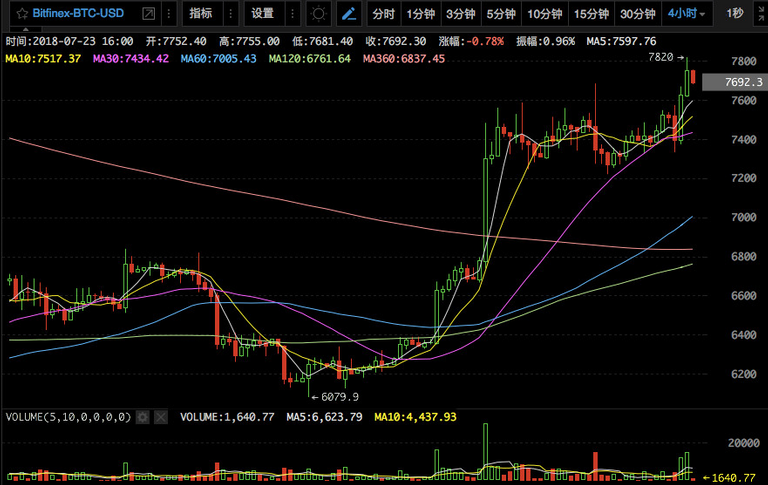768x485 pixels.
Task: Click the 指标 indicators button
Action: (201, 13)
